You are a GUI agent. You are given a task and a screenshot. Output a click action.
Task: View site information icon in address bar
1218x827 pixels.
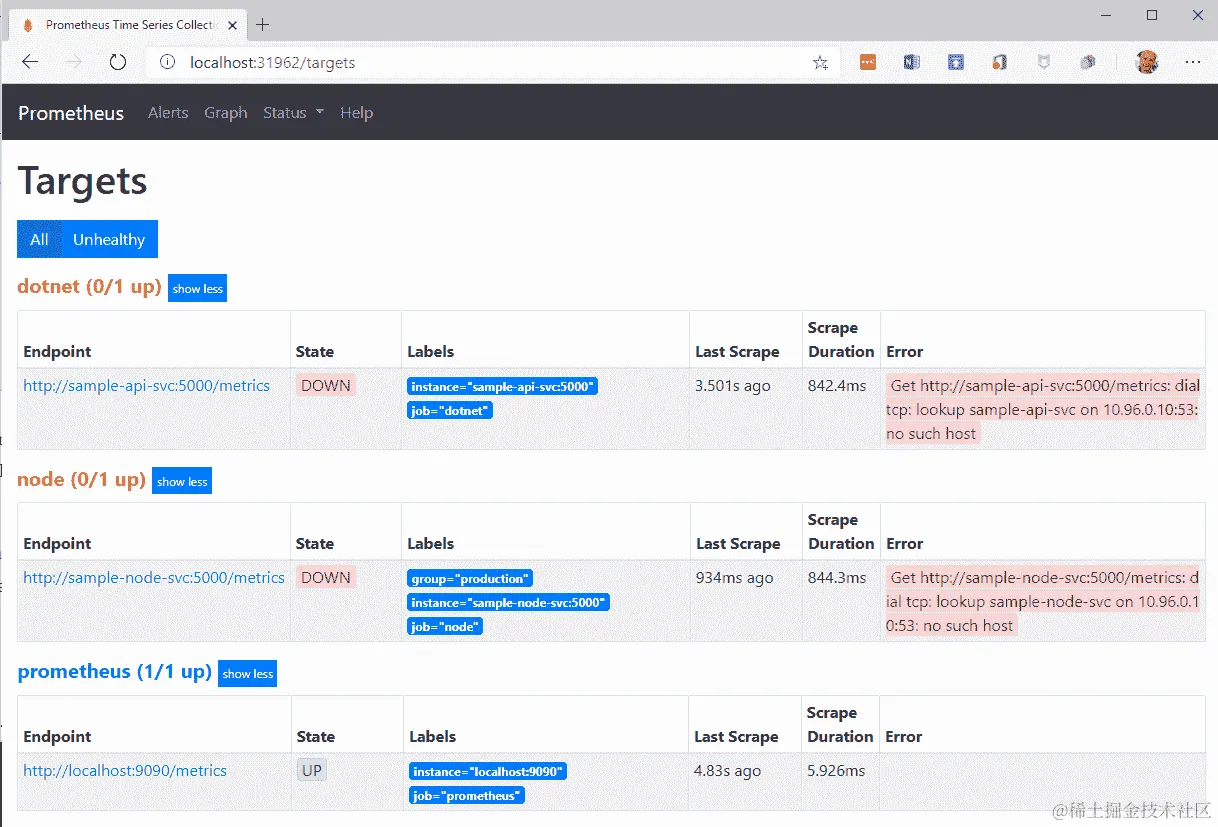pos(167,62)
